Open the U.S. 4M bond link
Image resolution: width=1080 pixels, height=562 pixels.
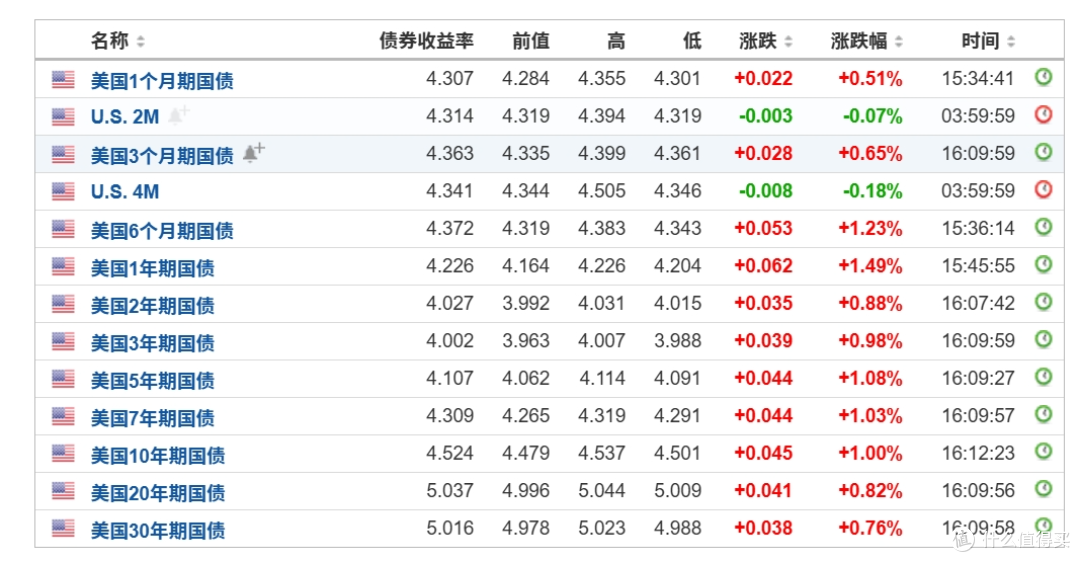(x=125, y=191)
